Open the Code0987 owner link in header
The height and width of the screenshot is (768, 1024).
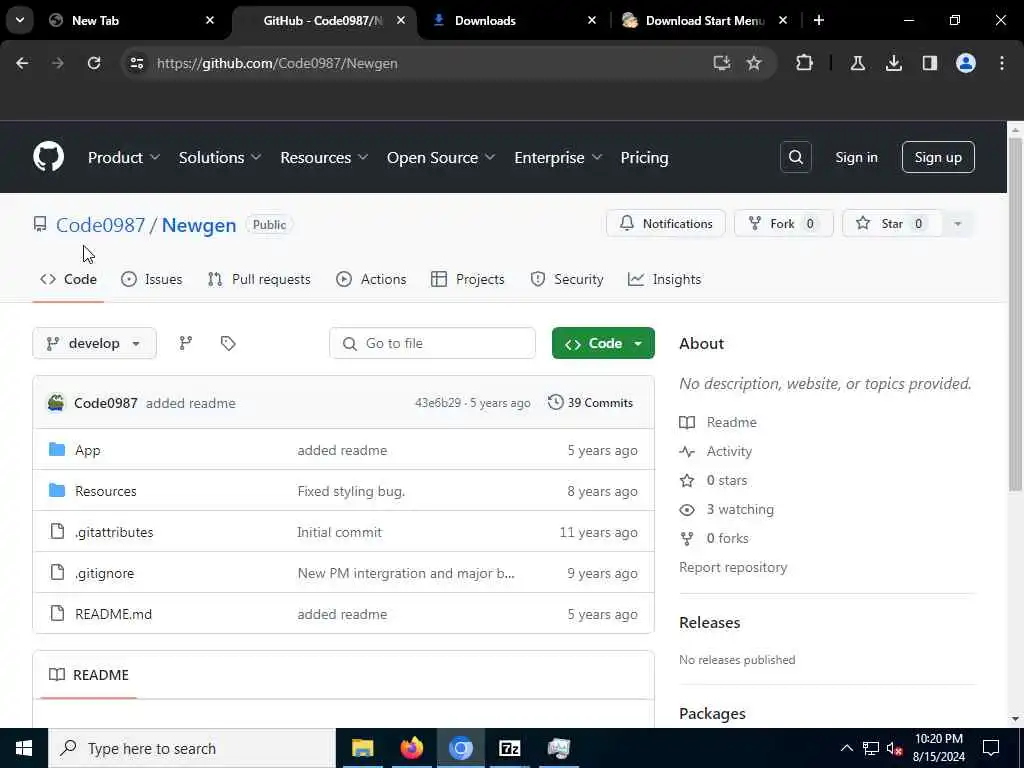pyautogui.click(x=101, y=225)
